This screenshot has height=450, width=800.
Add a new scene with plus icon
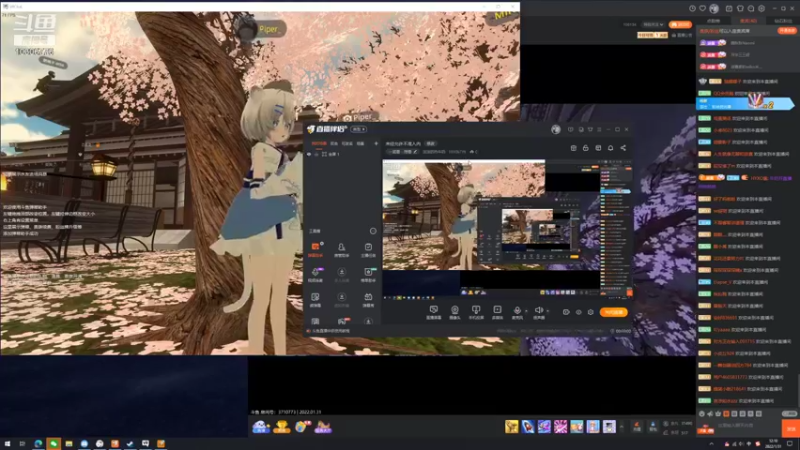click(x=376, y=144)
